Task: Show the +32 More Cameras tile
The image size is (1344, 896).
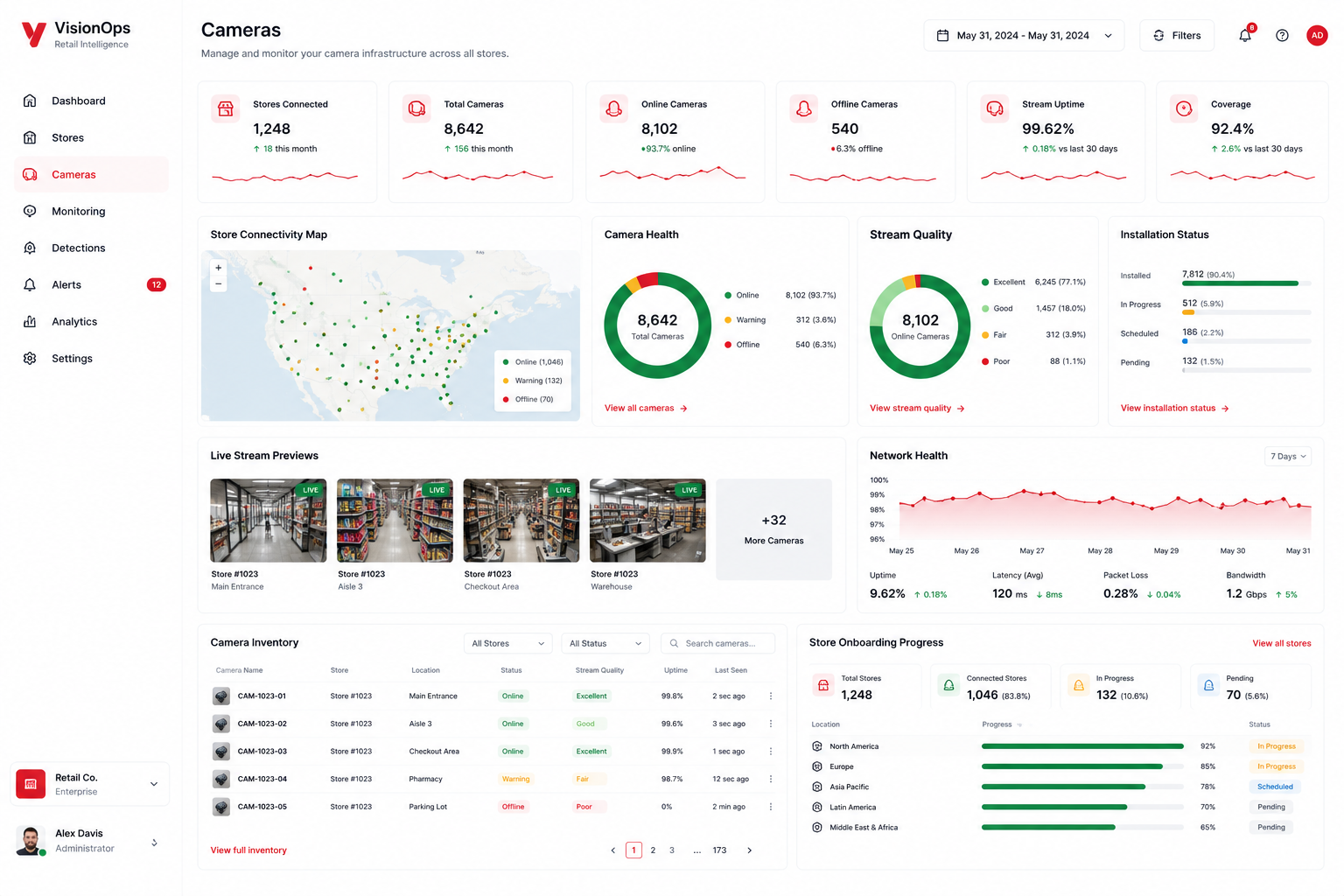Action: pyautogui.click(x=773, y=528)
